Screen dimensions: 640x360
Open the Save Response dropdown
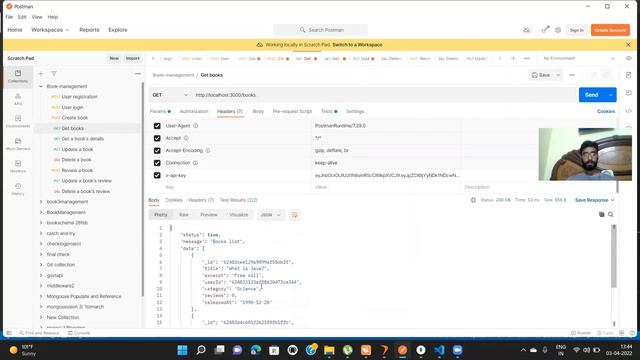click(x=594, y=200)
